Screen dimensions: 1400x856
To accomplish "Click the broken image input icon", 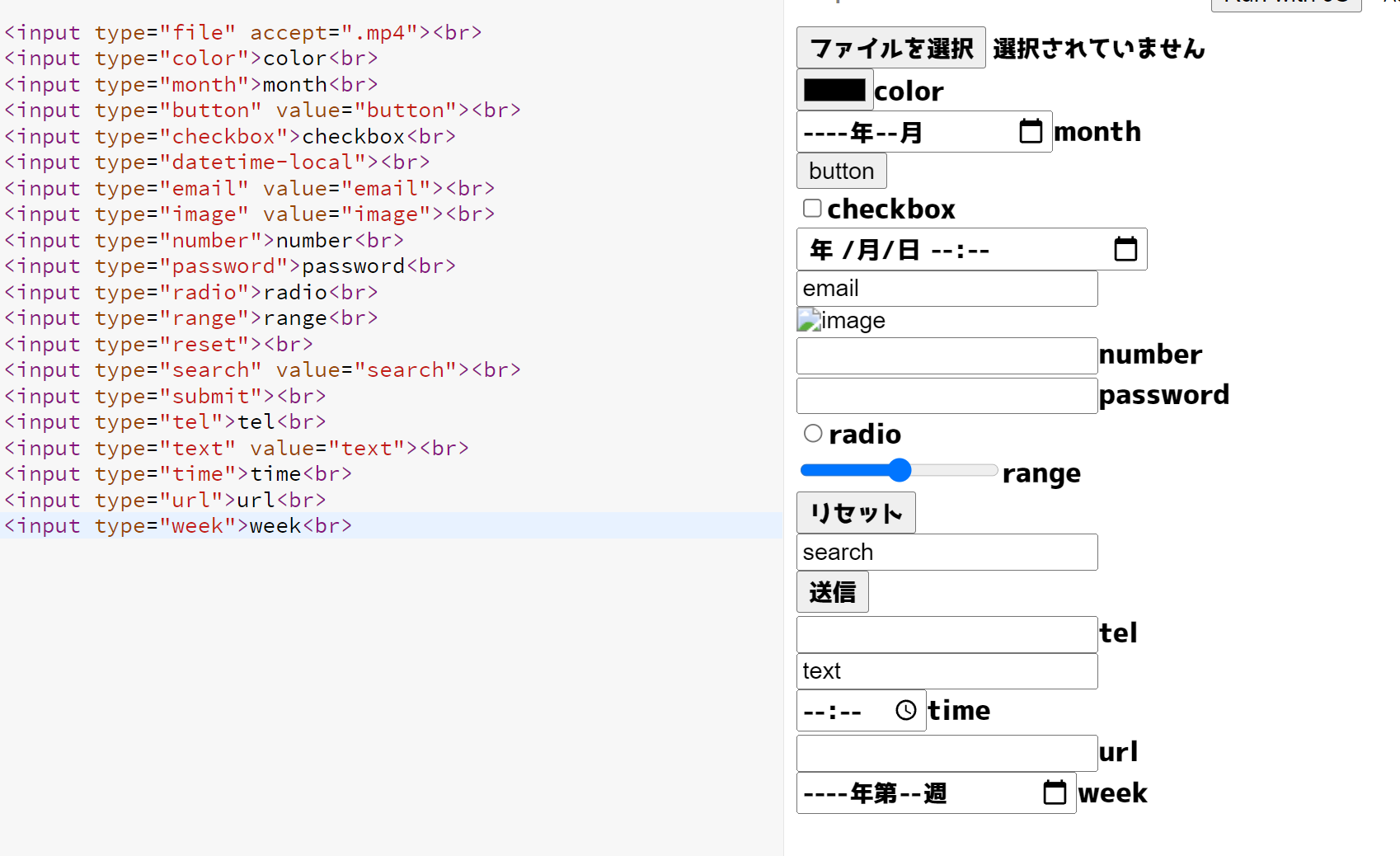I will [x=809, y=320].
